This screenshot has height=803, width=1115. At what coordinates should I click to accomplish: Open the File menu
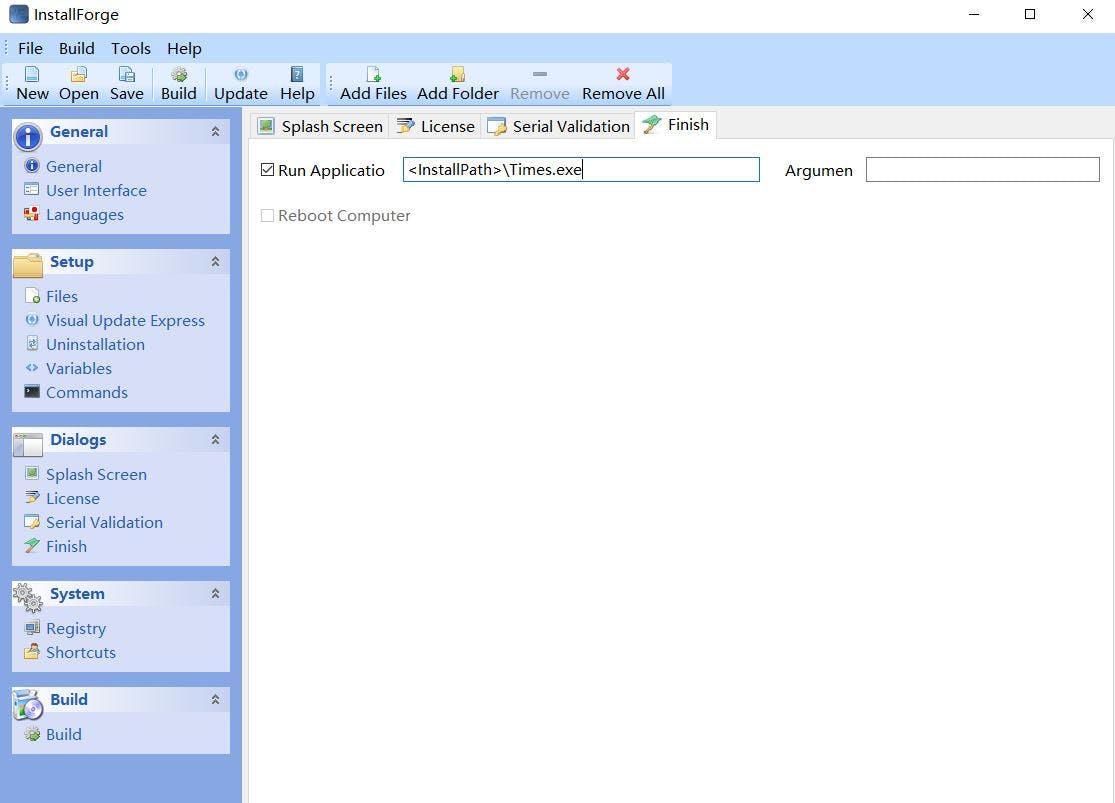(30, 48)
